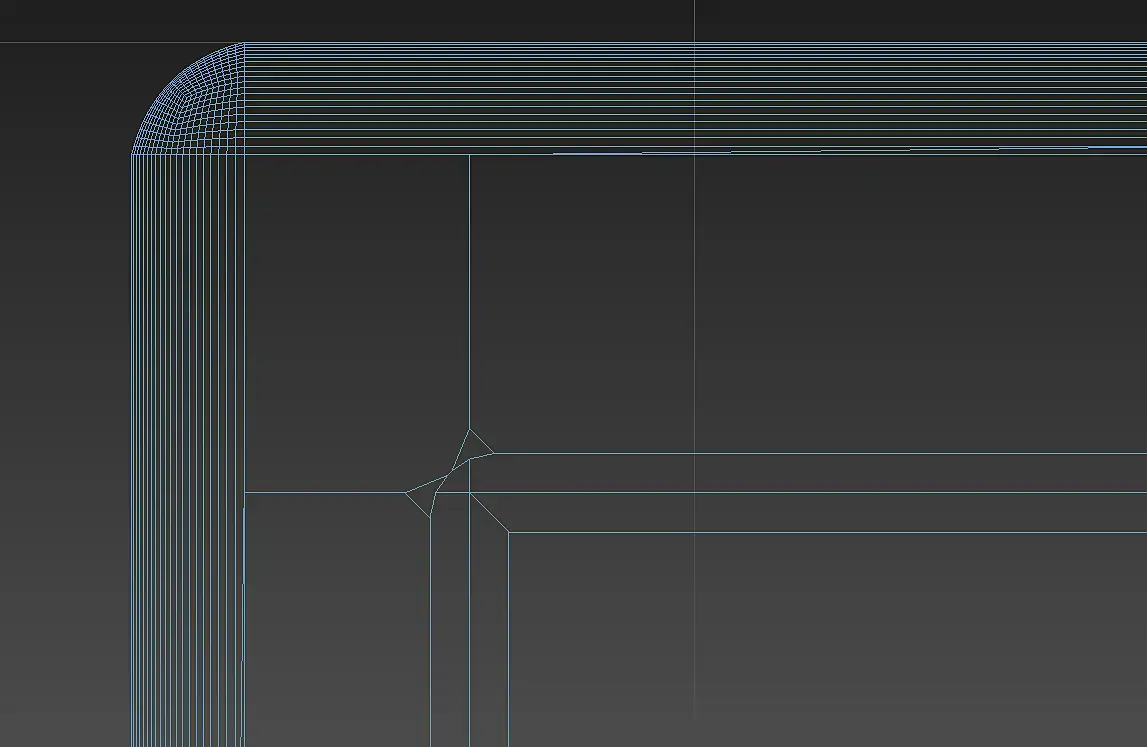The image size is (1147, 747).
Task: Click the uppermost of three horizontal edges on right
Action: point(820,453)
